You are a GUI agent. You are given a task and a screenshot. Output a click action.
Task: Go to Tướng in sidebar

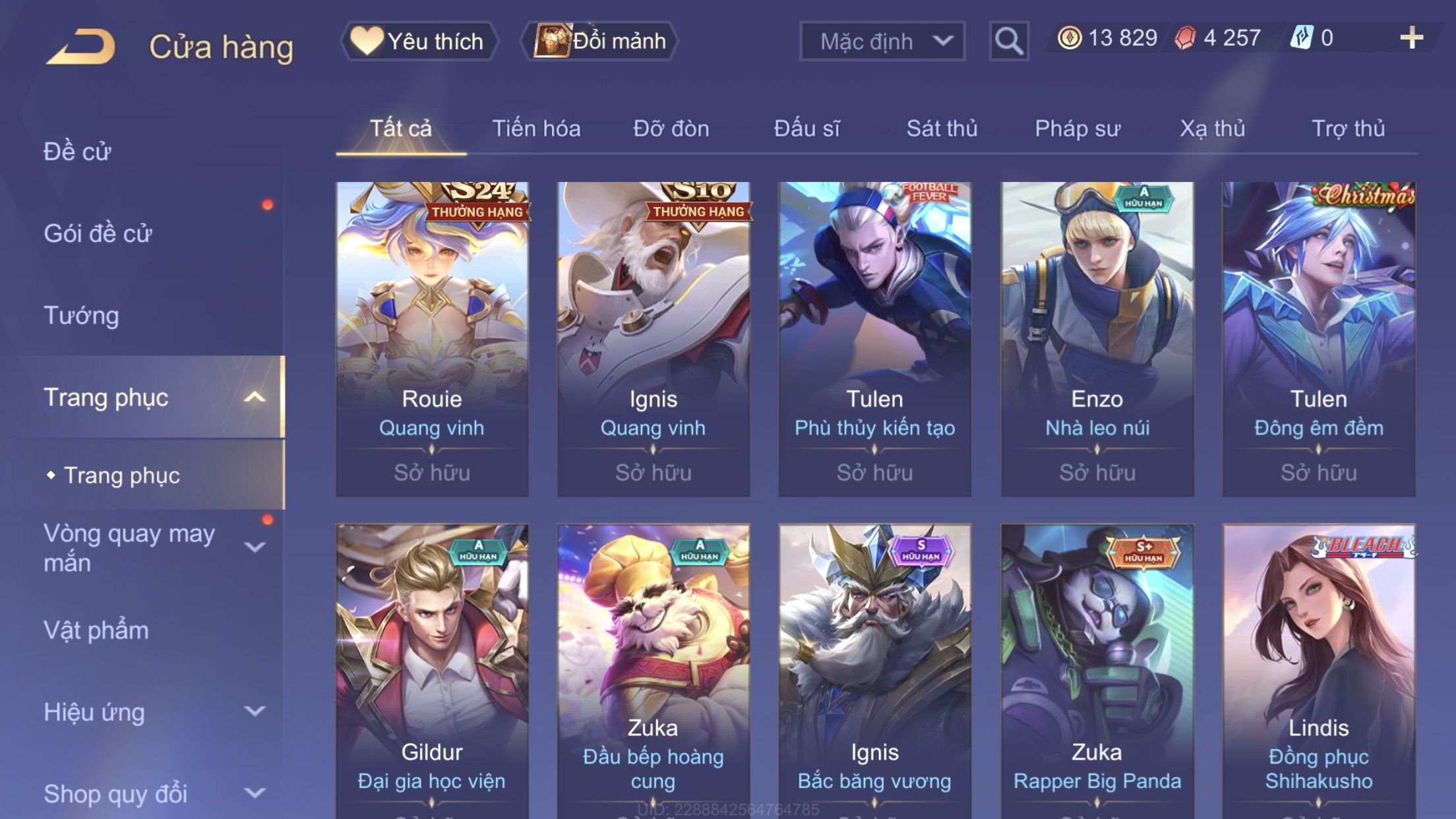tap(81, 315)
